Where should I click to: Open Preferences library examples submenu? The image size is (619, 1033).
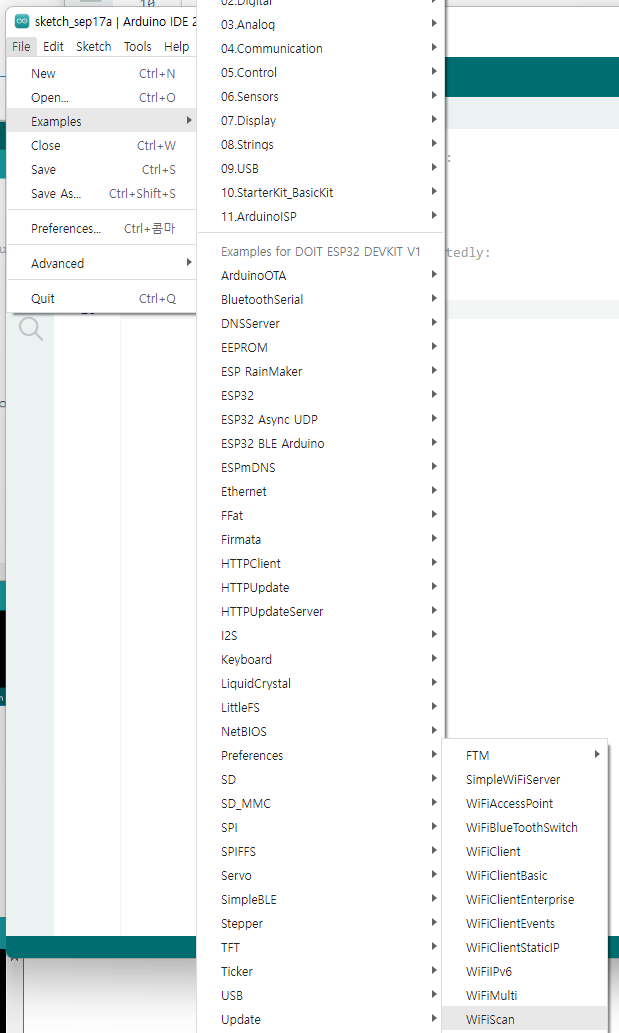[x=321, y=756]
